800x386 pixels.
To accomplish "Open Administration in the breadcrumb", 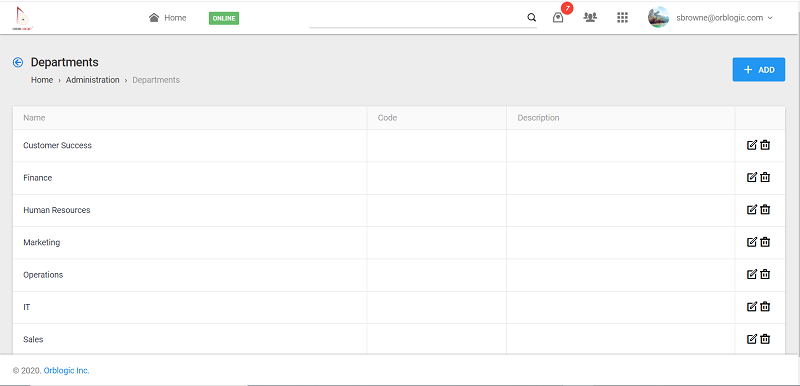I will (92, 80).
